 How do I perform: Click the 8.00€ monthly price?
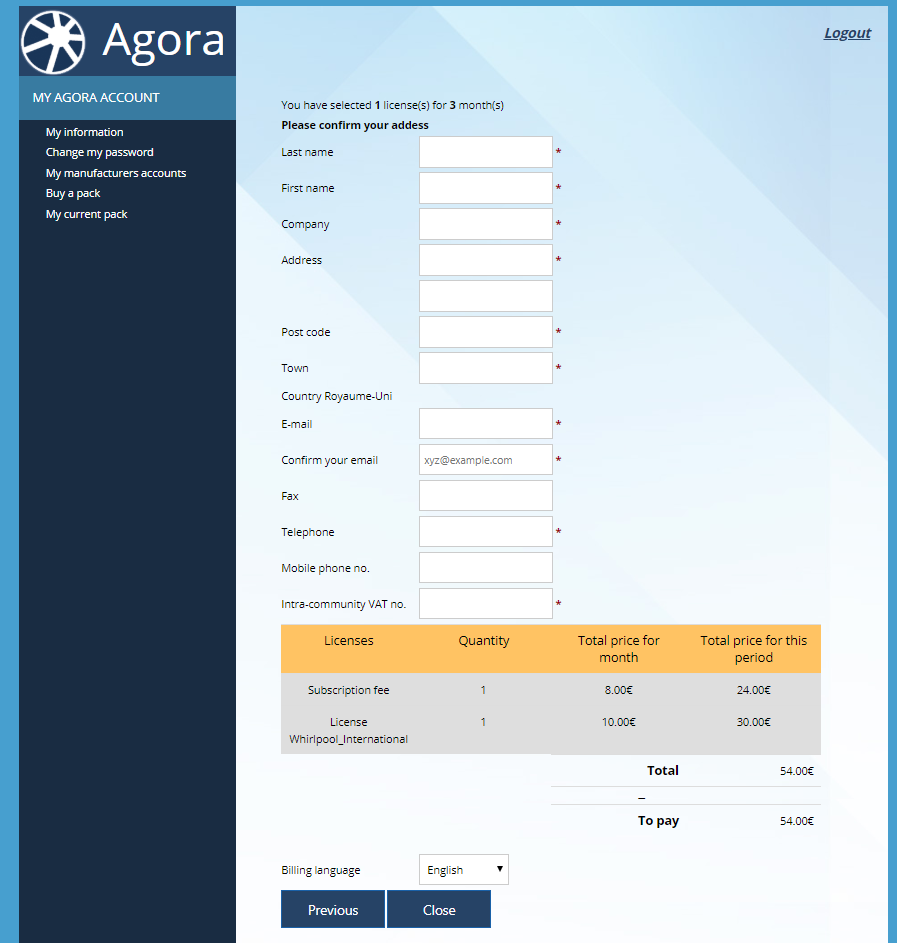(619, 690)
